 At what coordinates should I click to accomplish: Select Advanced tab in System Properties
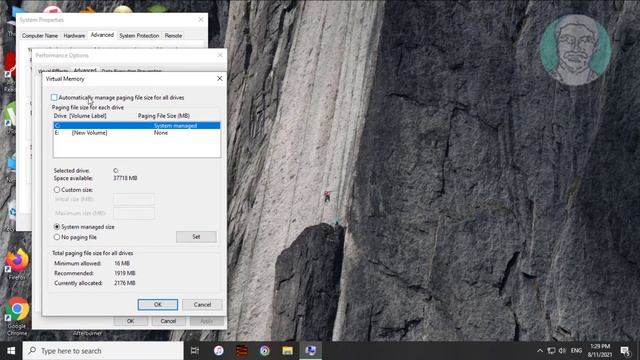(102, 35)
